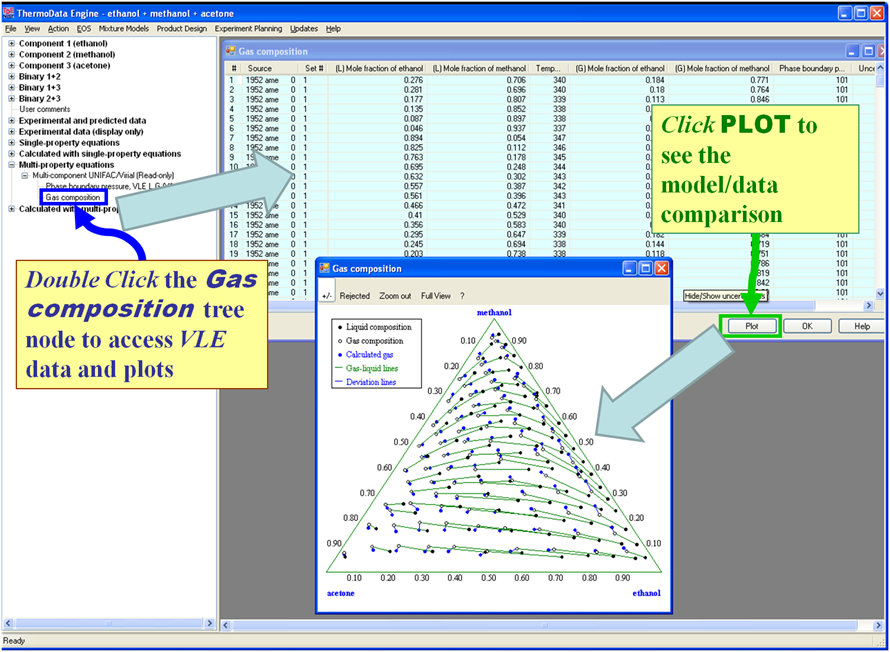Expand Experimental and predicted data node
The width and height of the screenshot is (890, 652).
(11, 120)
